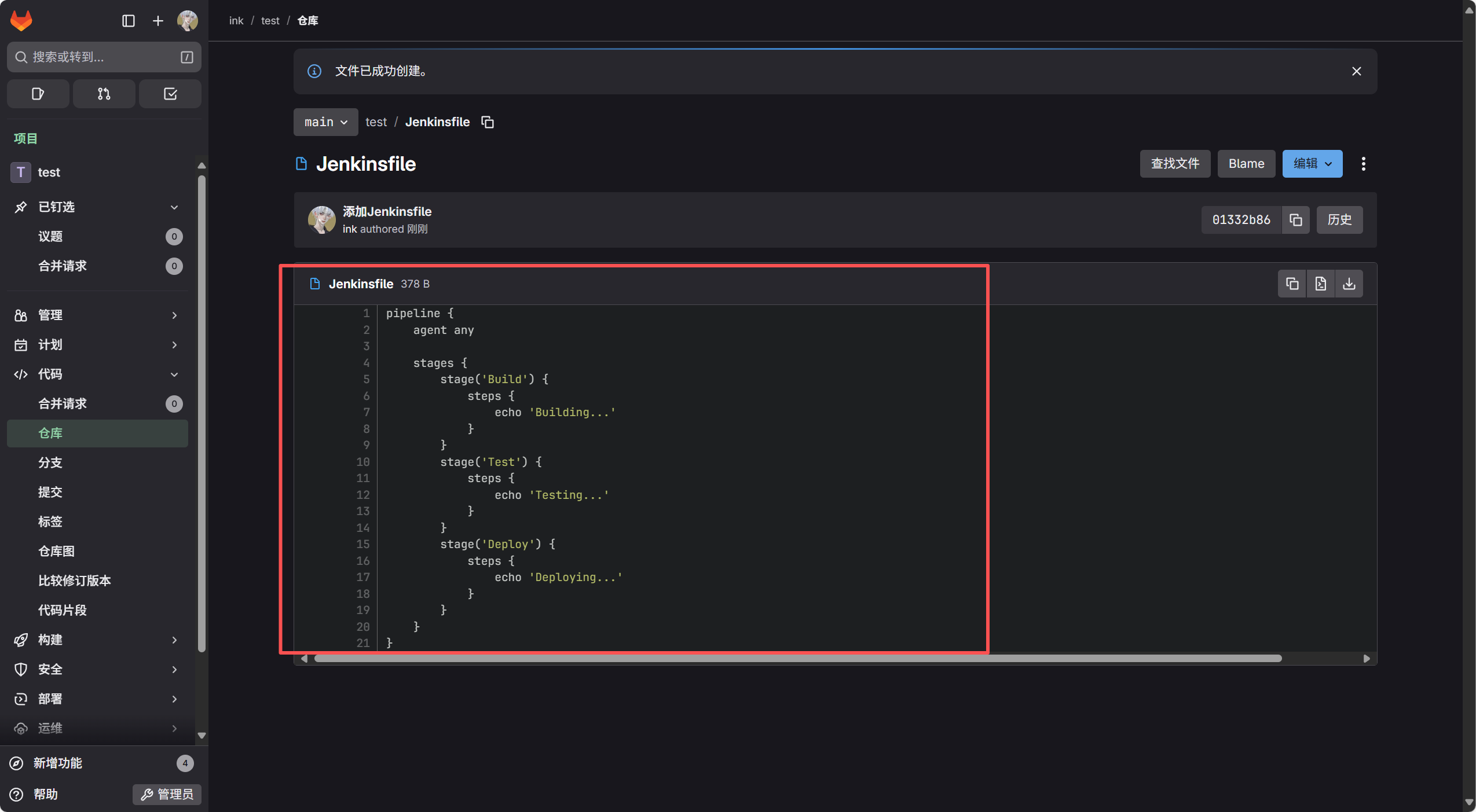This screenshot has width=1476, height=812.
Task: Download the Jenkinsfile
Action: tap(1349, 284)
